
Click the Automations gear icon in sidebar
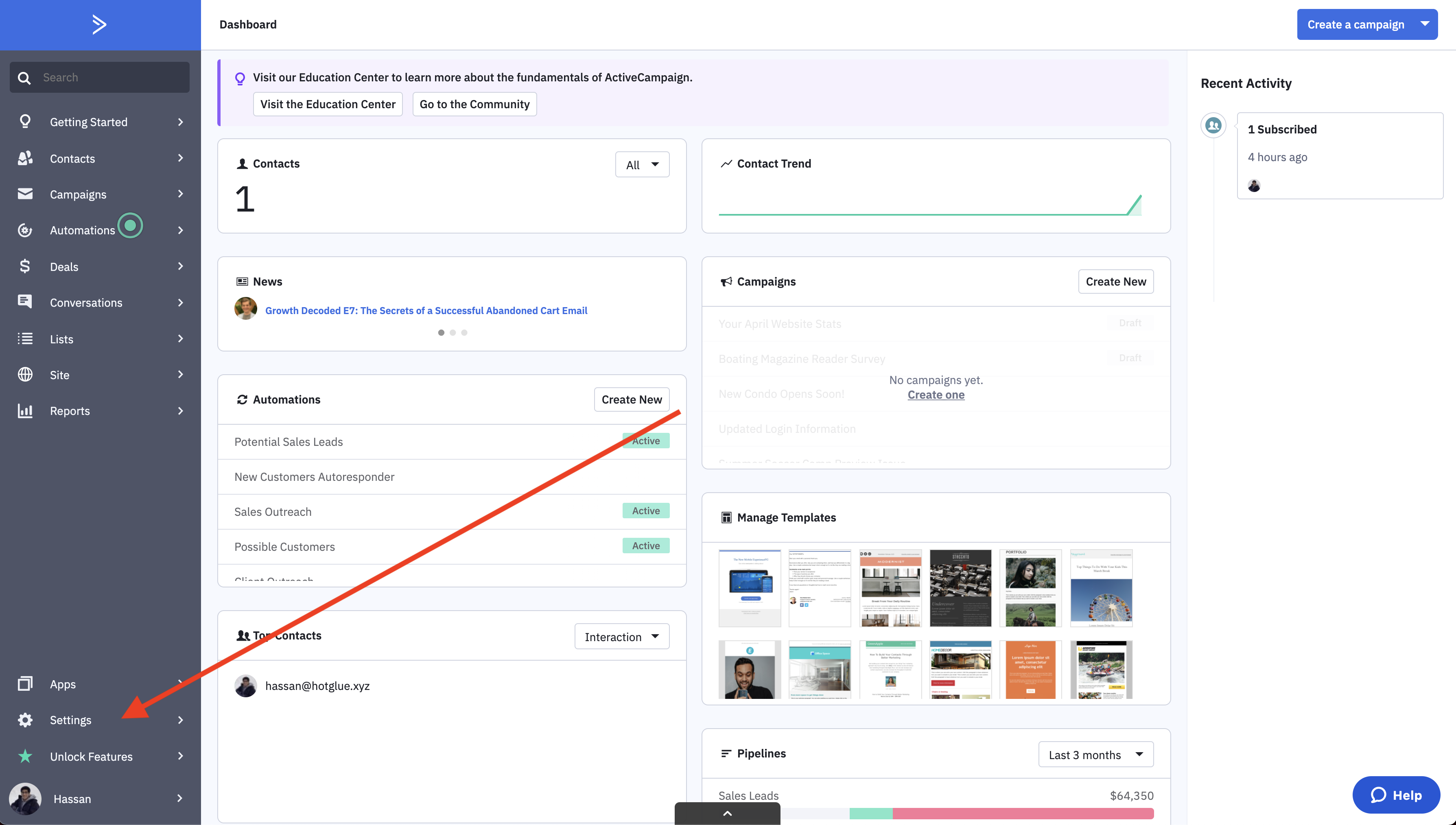(25, 230)
